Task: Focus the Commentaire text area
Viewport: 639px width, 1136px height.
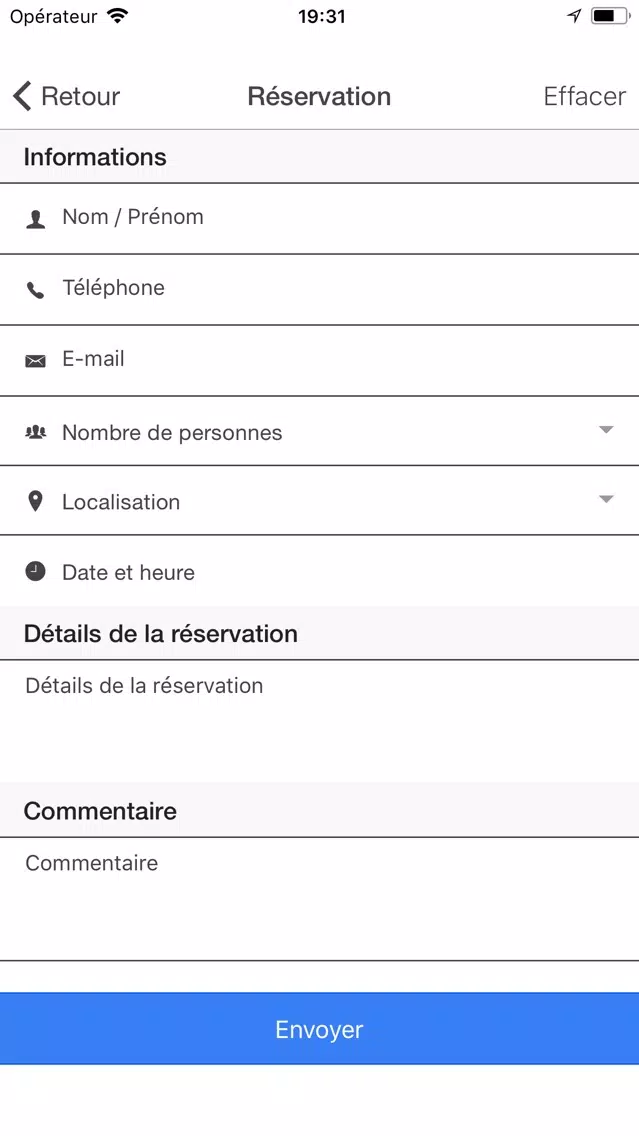Action: pos(320,898)
